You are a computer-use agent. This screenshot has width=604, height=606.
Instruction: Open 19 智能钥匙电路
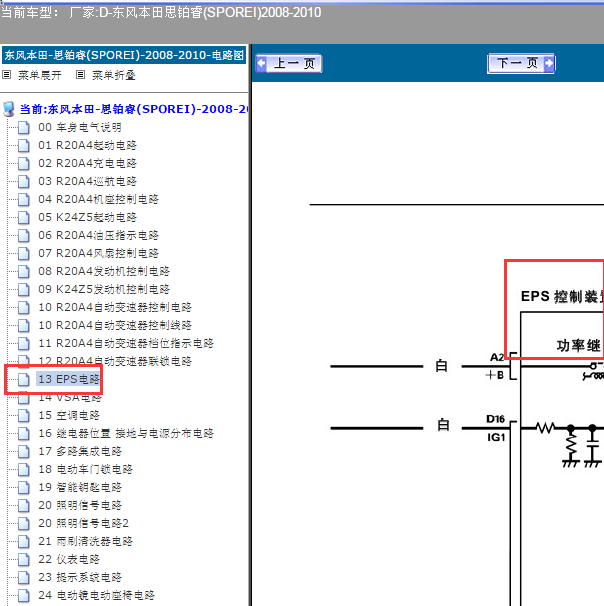pos(80,487)
